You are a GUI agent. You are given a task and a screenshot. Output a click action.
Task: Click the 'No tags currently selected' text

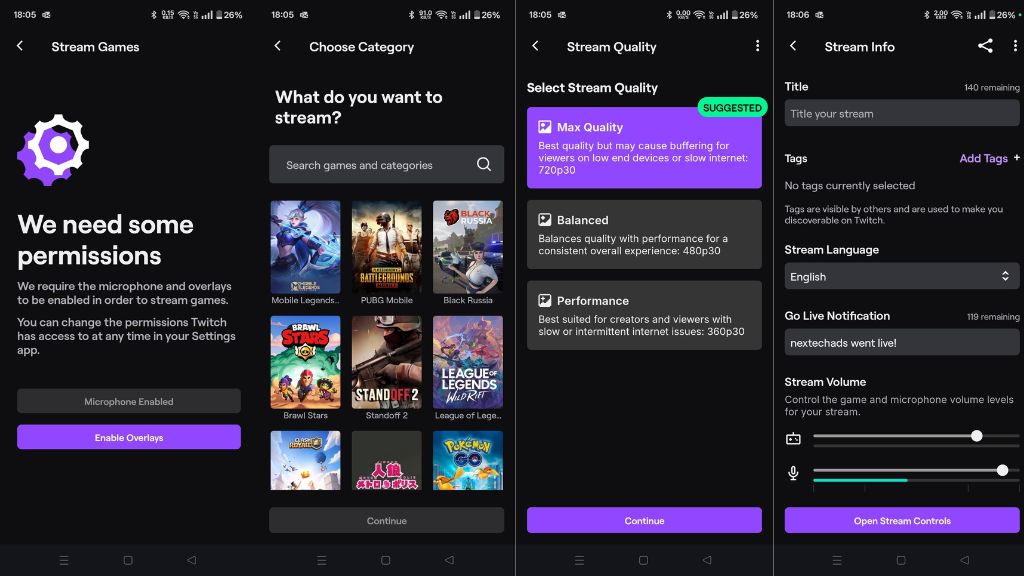tap(850, 185)
